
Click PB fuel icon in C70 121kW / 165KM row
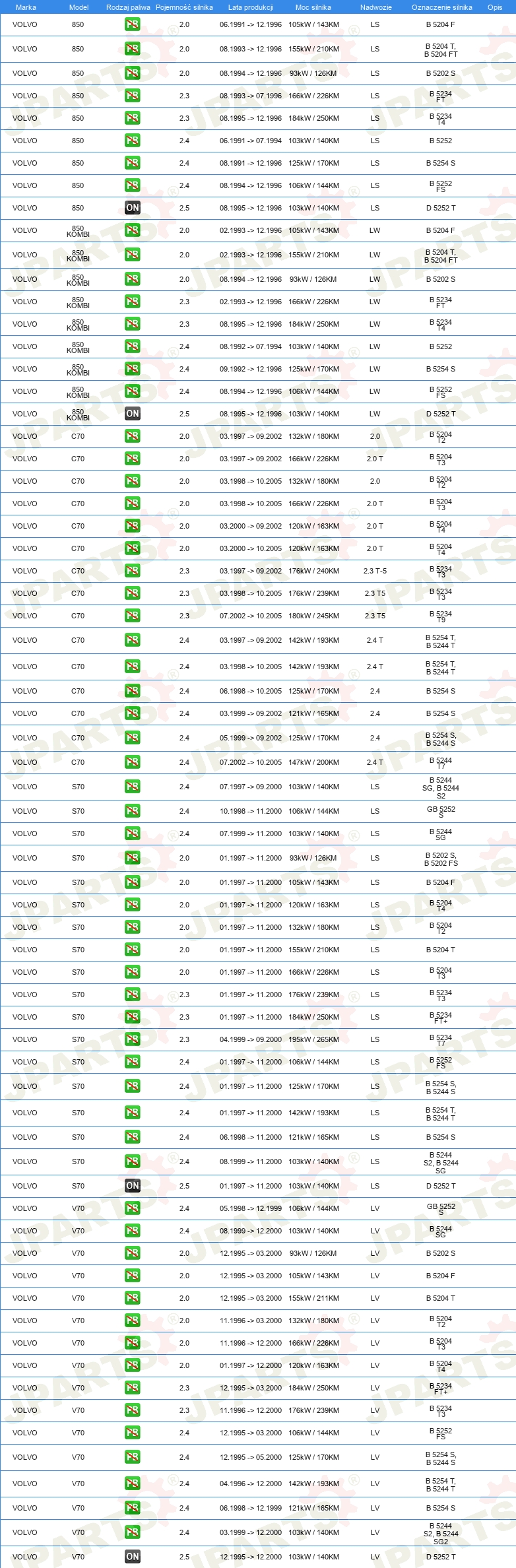(x=132, y=713)
